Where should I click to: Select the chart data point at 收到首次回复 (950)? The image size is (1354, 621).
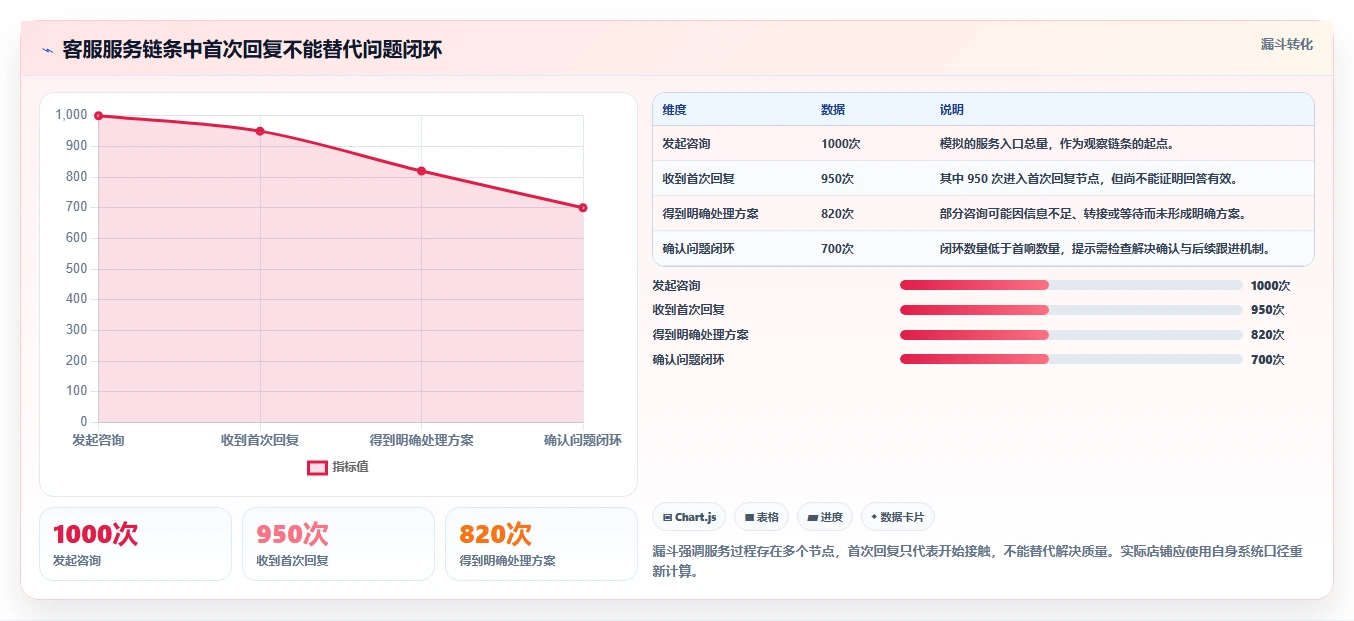[x=260, y=131]
